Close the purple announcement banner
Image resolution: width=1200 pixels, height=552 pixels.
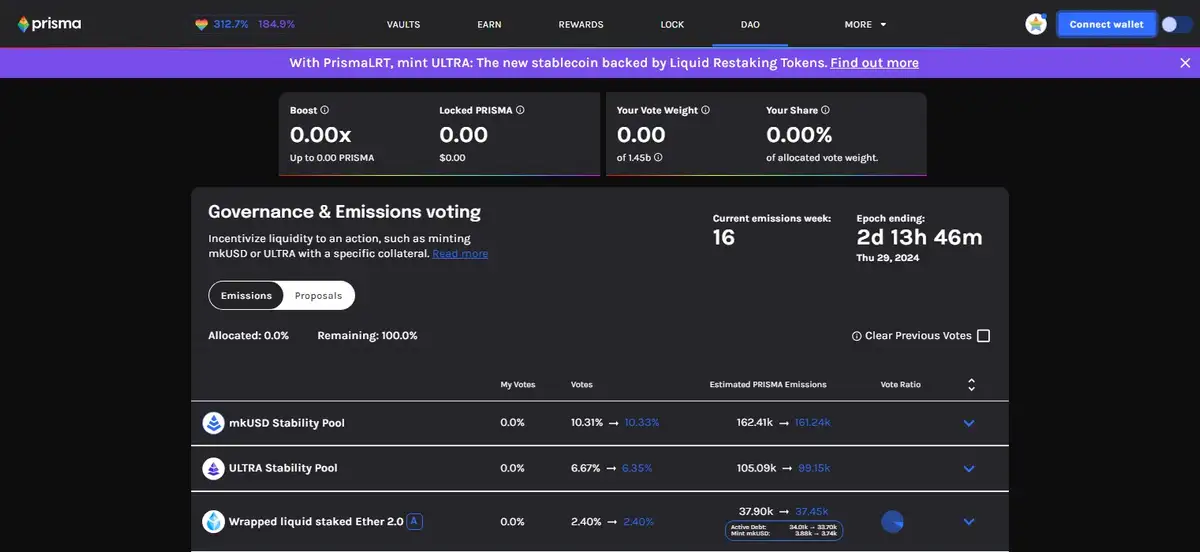point(1185,63)
